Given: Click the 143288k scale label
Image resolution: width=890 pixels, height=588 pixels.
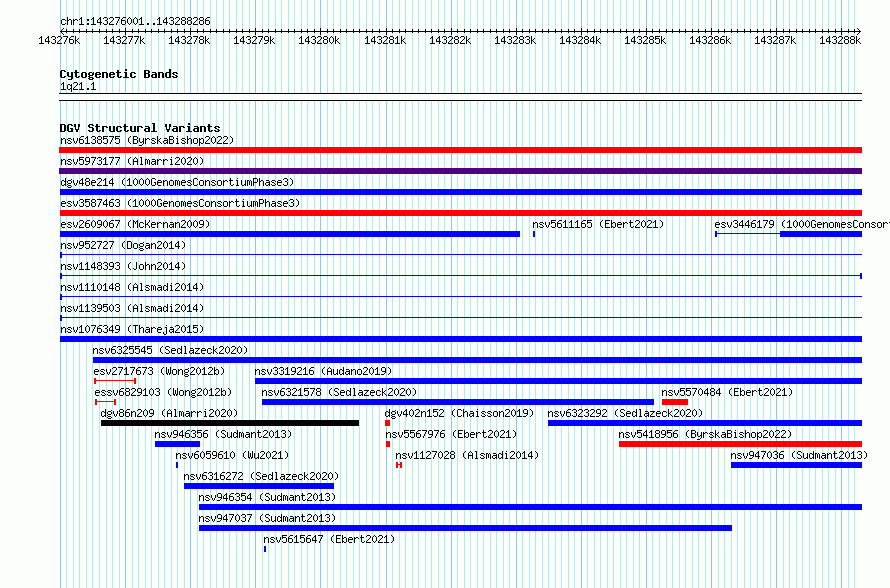Looking at the screenshot, I should point(840,40).
